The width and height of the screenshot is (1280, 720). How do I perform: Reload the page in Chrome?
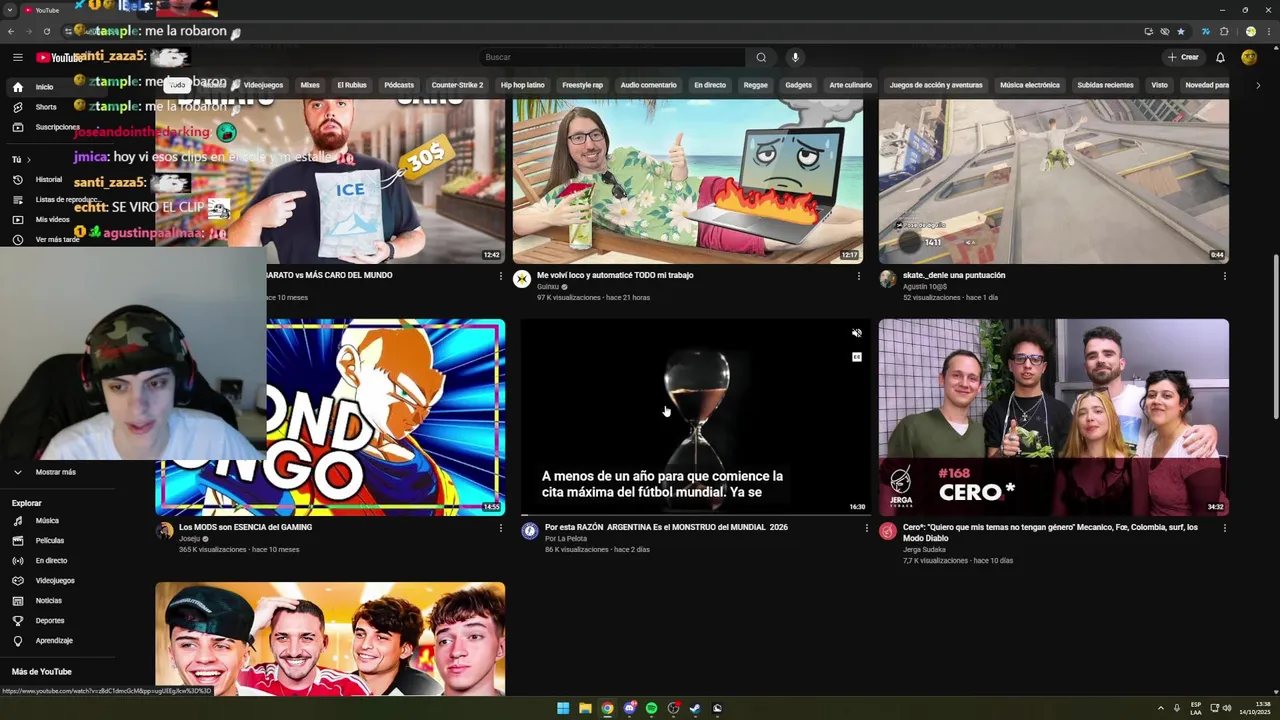pos(46,31)
